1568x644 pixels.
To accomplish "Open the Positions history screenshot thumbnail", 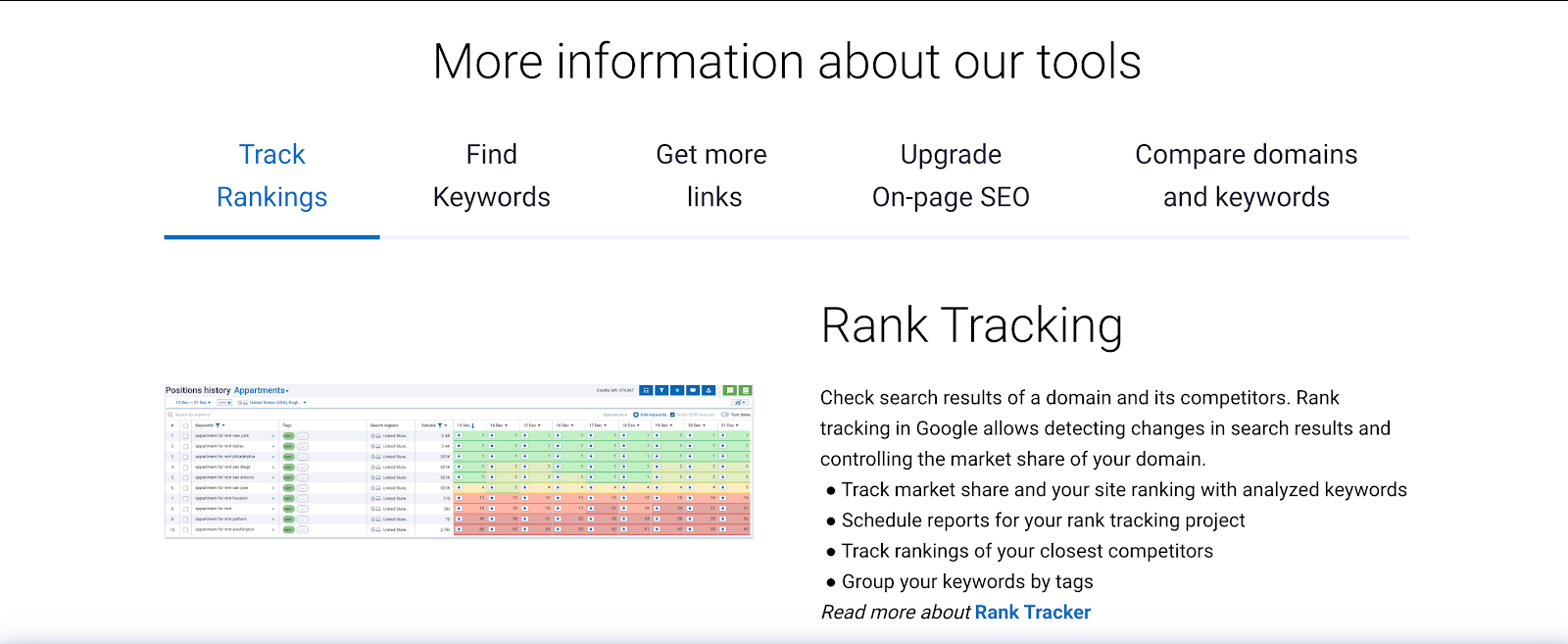I will pyautogui.click(x=459, y=461).
